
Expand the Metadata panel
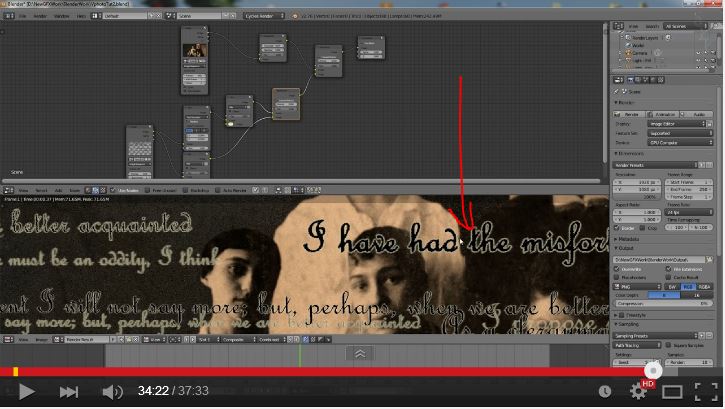point(627,239)
